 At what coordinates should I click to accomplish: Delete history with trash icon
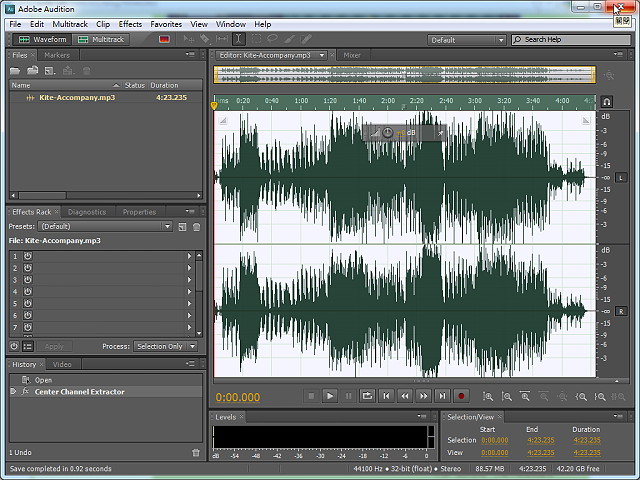tap(196, 452)
